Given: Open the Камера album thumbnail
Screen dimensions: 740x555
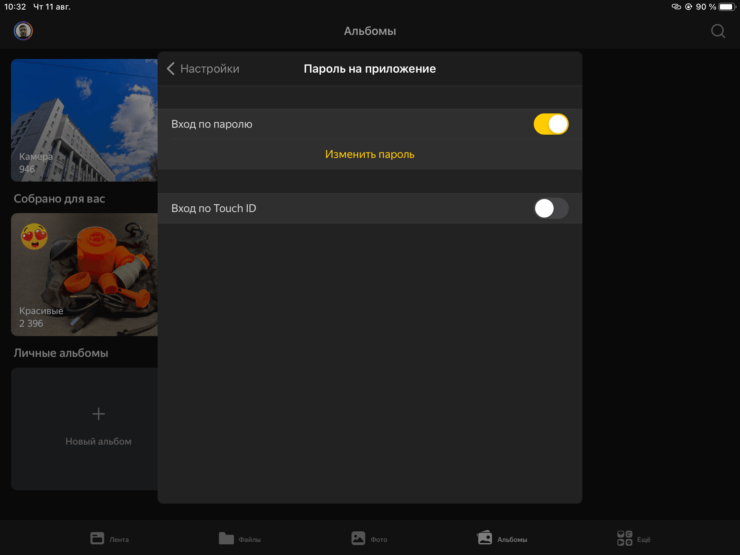Looking at the screenshot, I should coord(84,120).
